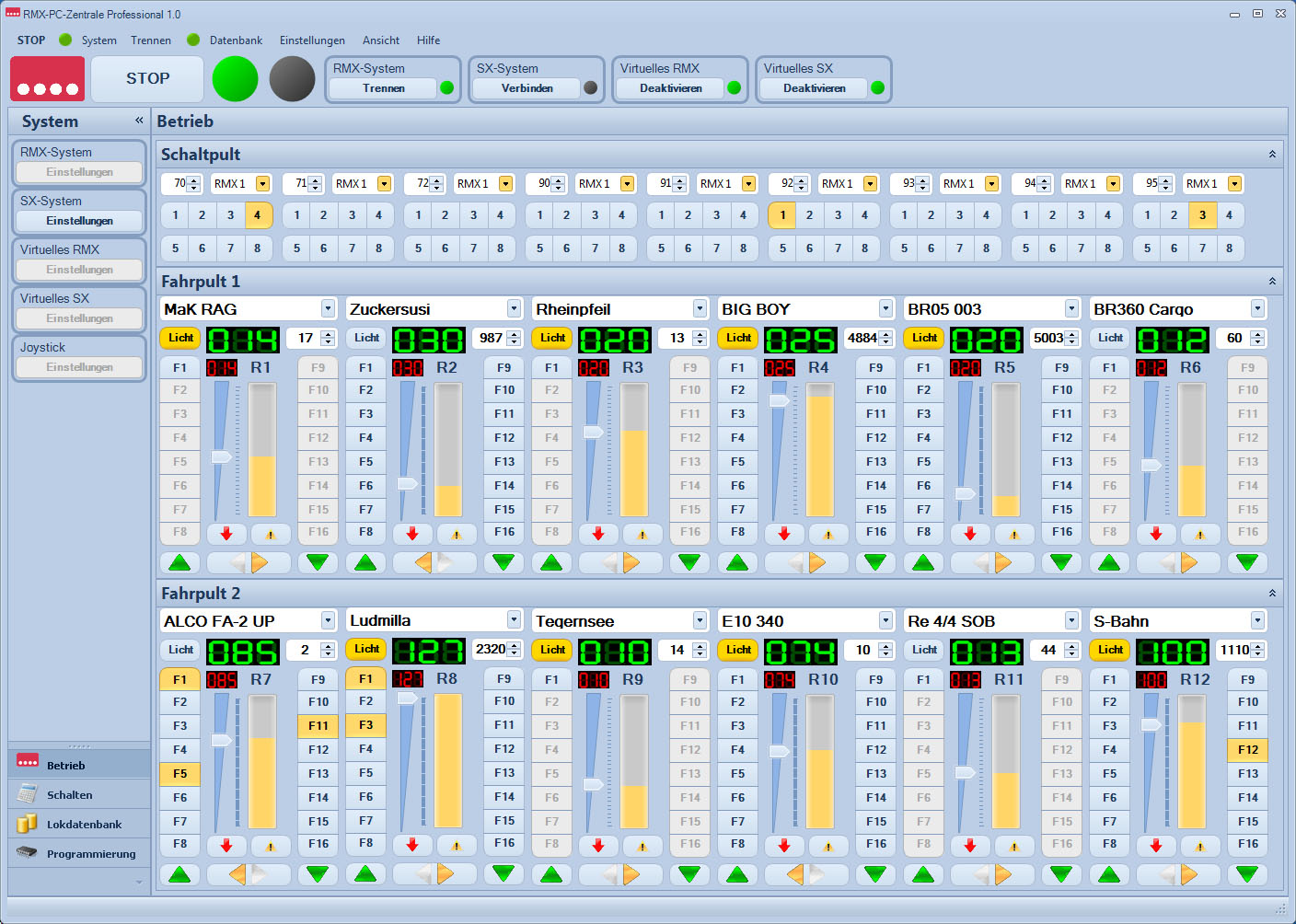Toggle F12 function on the S-Bahn loco
The width and height of the screenshot is (1296, 924).
click(1247, 750)
